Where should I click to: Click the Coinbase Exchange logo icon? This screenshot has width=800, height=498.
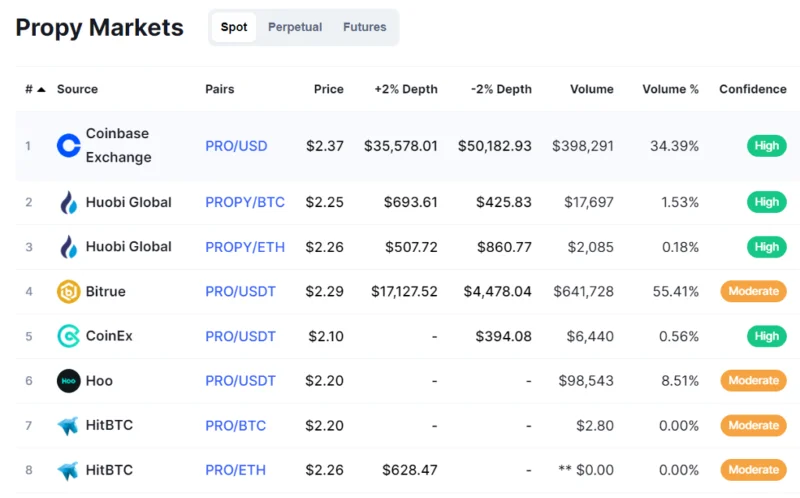(68, 145)
